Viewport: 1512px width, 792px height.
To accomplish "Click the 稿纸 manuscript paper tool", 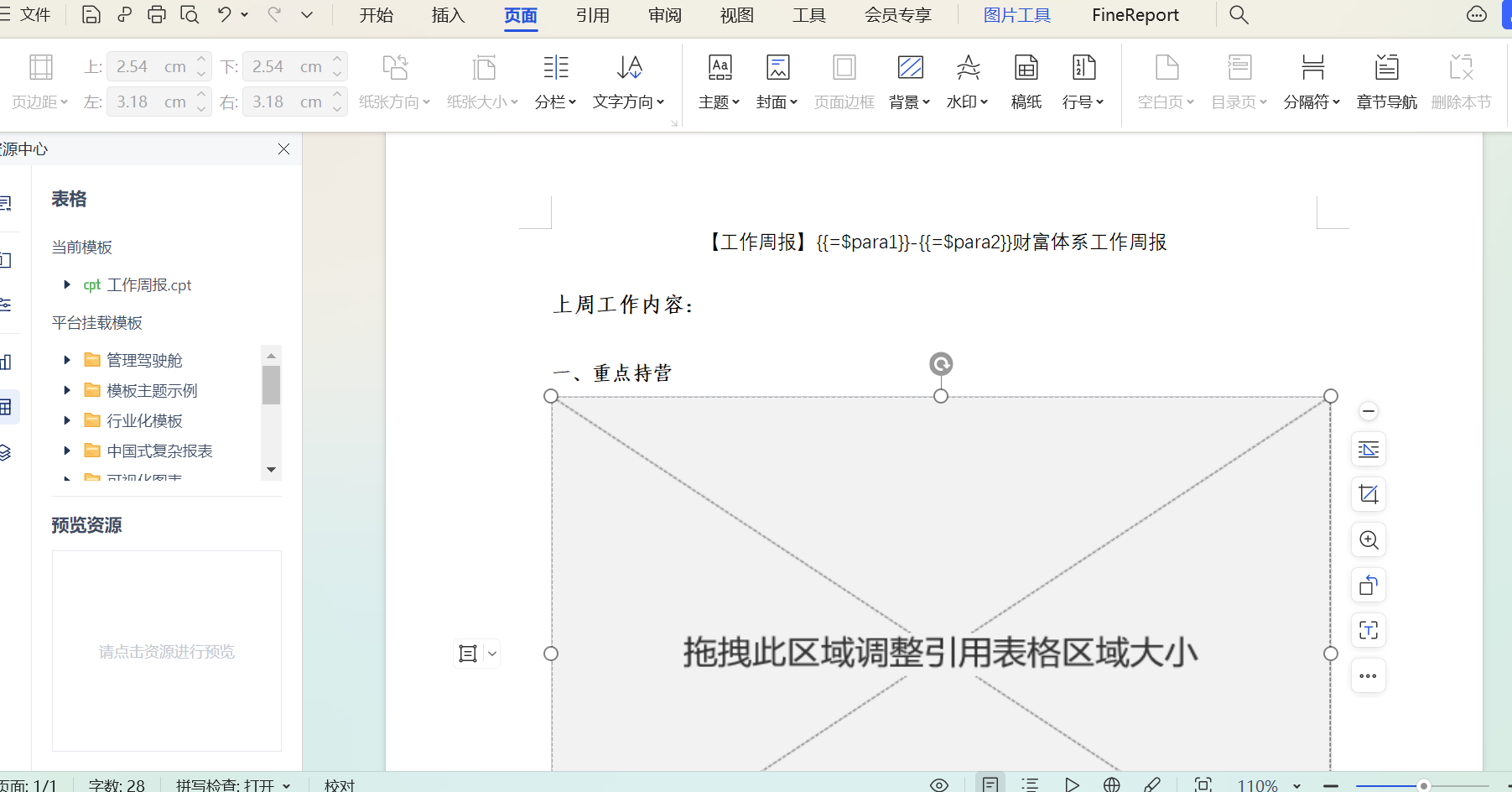I will click(x=1026, y=81).
